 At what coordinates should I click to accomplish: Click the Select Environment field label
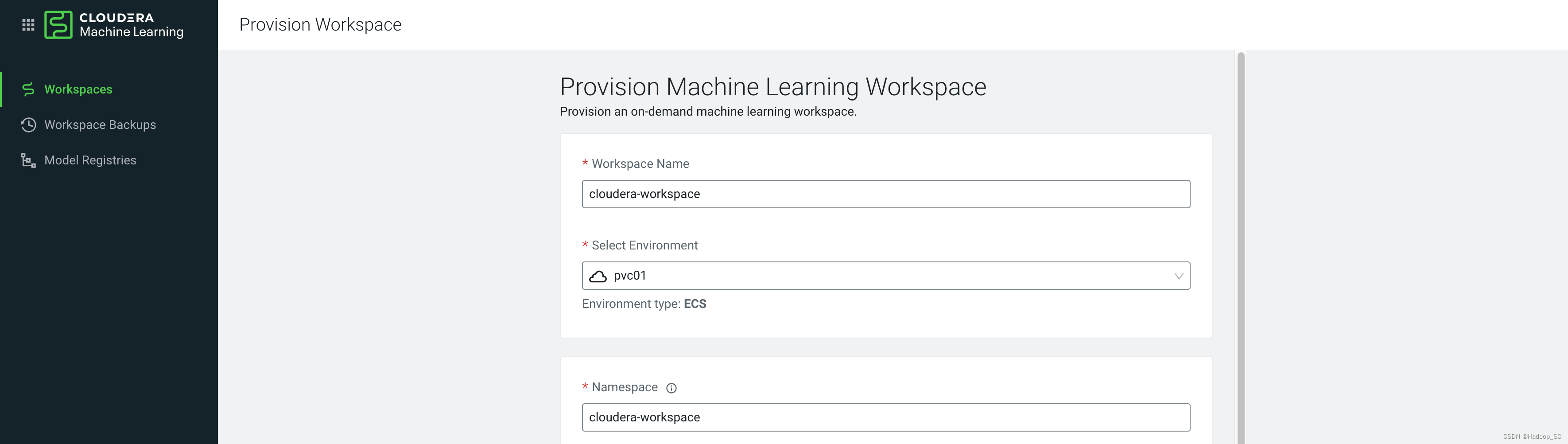pyautogui.click(x=644, y=245)
